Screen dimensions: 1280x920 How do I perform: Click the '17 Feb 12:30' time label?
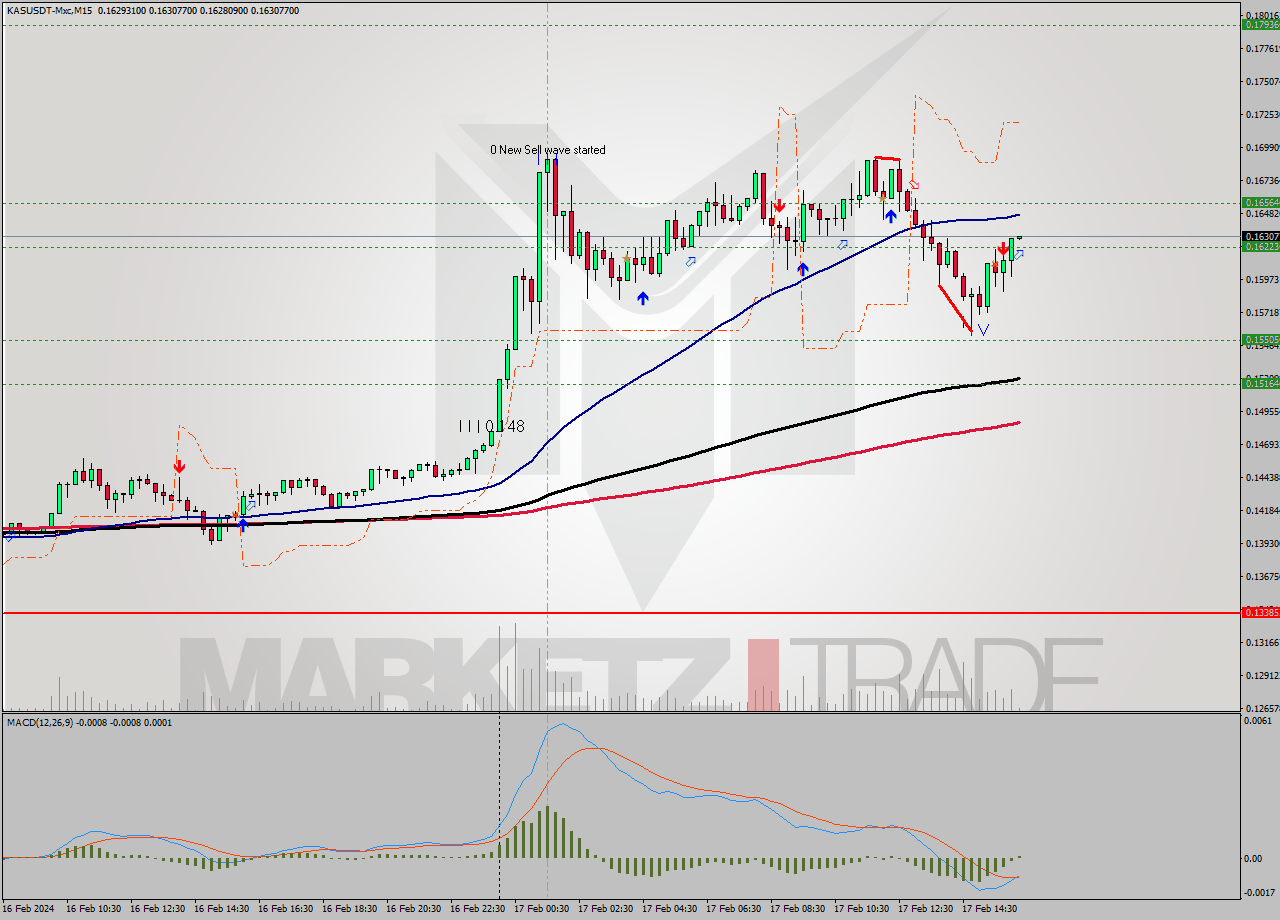[925, 909]
